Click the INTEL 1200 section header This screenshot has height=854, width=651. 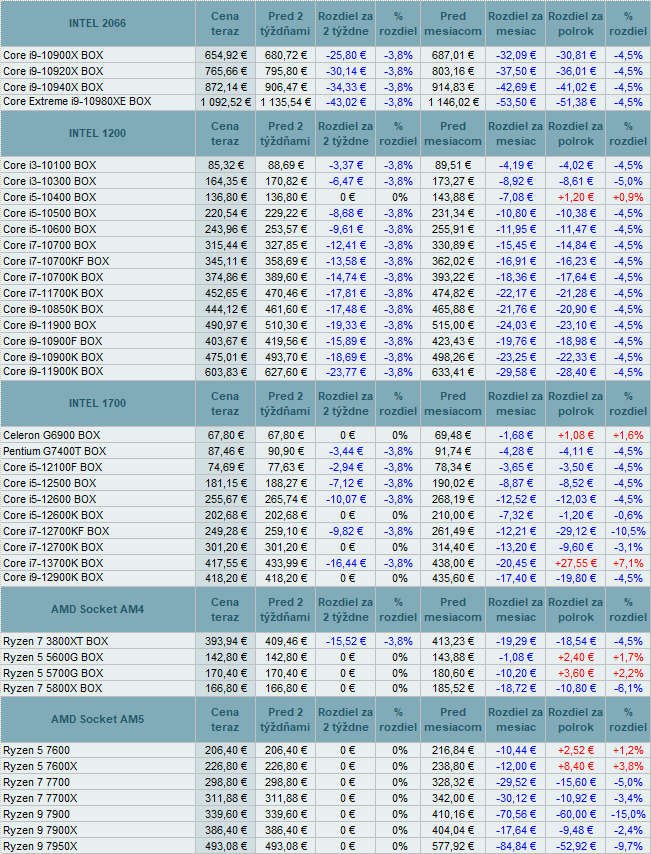[x=97, y=133]
